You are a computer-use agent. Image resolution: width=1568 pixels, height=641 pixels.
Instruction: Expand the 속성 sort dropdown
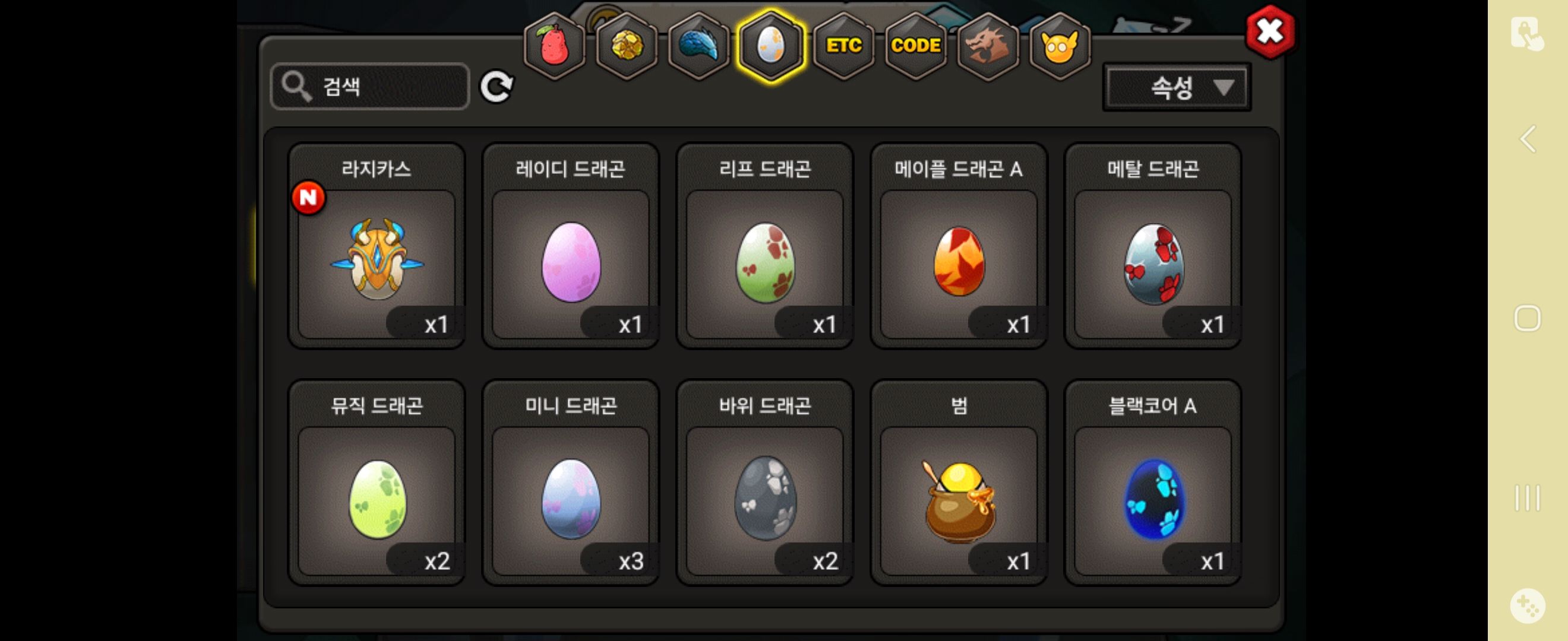(1177, 88)
